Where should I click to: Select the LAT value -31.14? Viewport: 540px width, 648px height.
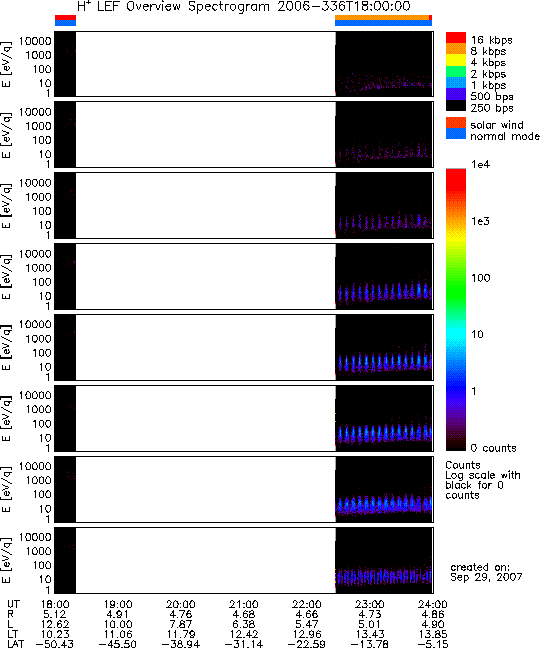244,644
